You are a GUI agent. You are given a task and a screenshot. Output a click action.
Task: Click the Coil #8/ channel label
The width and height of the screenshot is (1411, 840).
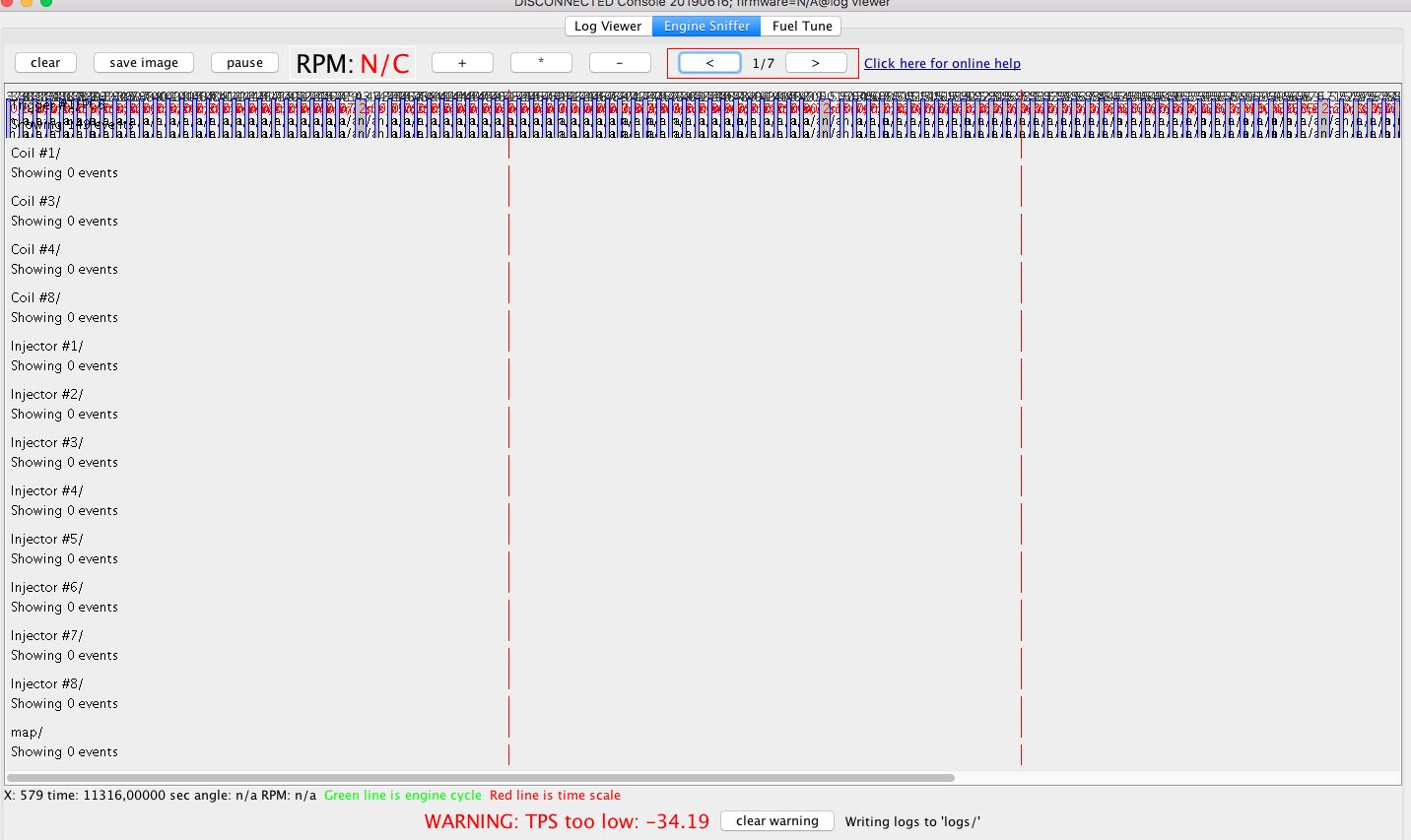[x=35, y=297]
